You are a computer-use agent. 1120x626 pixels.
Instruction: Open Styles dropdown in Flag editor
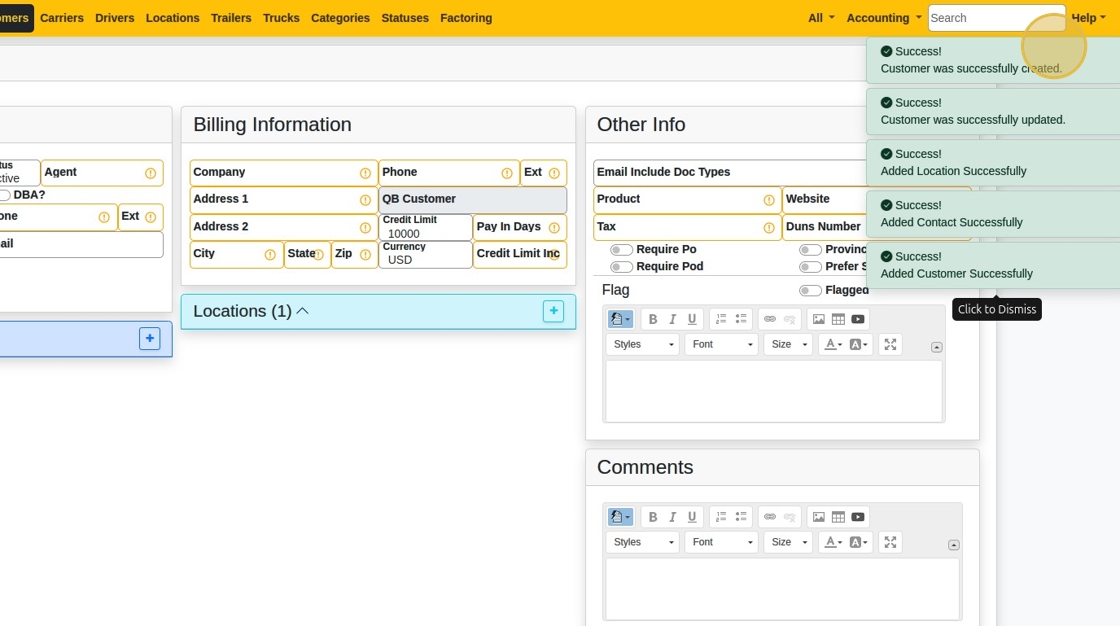click(x=642, y=345)
